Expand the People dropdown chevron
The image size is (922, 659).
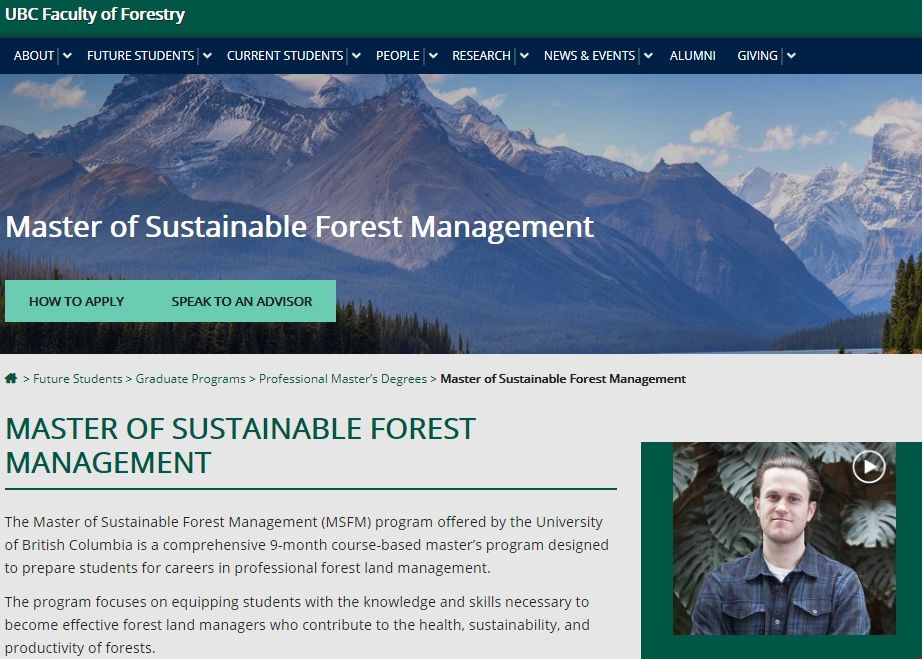pos(432,56)
